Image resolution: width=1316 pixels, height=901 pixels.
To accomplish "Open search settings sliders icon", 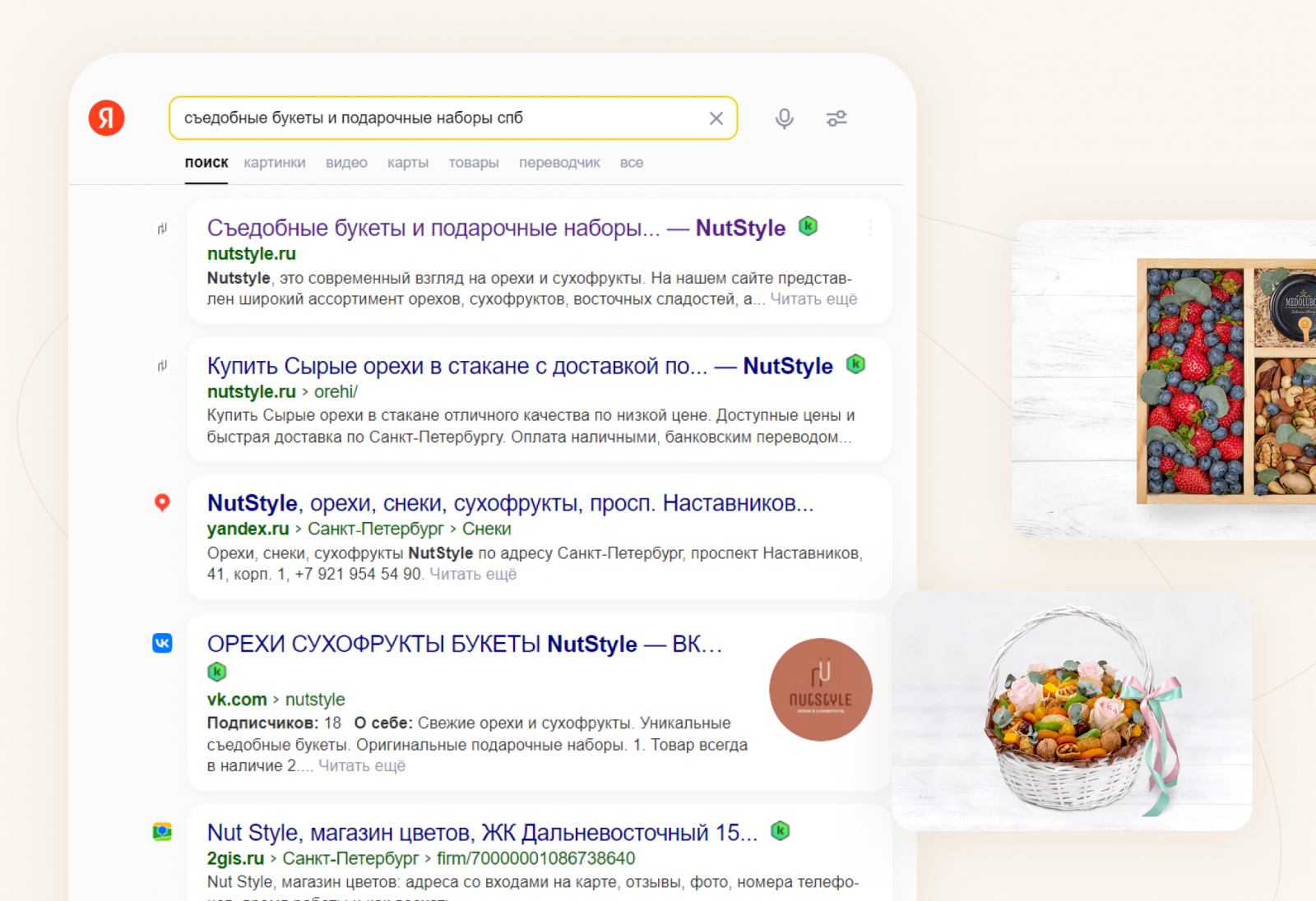I will pyautogui.click(x=836, y=119).
